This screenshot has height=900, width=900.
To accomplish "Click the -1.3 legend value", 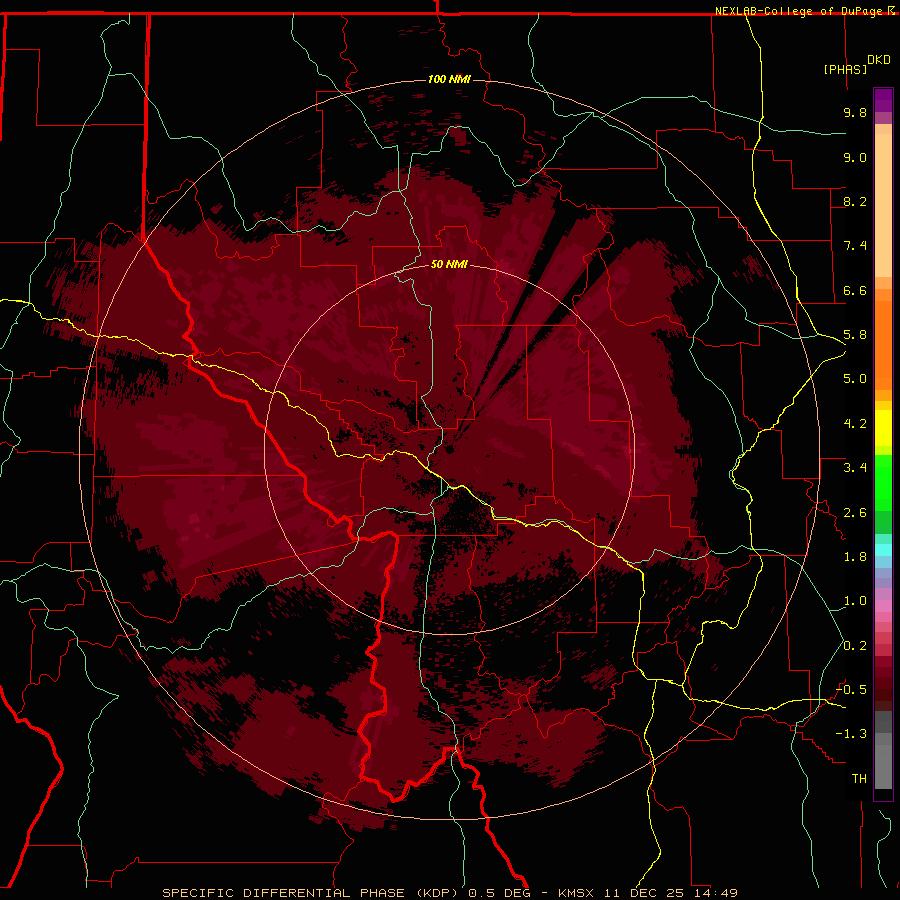I will point(851,734).
